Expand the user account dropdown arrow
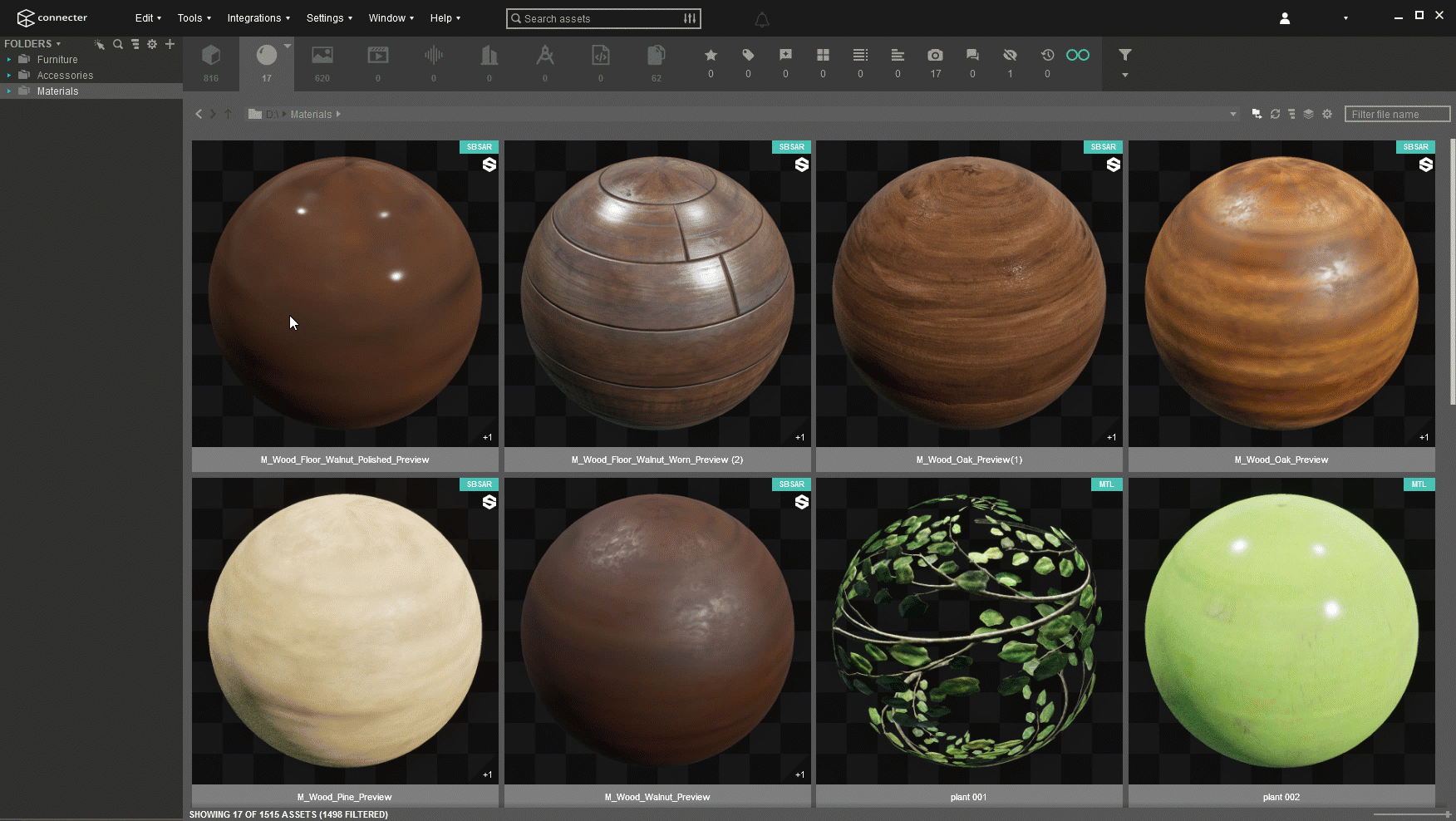This screenshot has height=821, width=1456. pos(1345,18)
